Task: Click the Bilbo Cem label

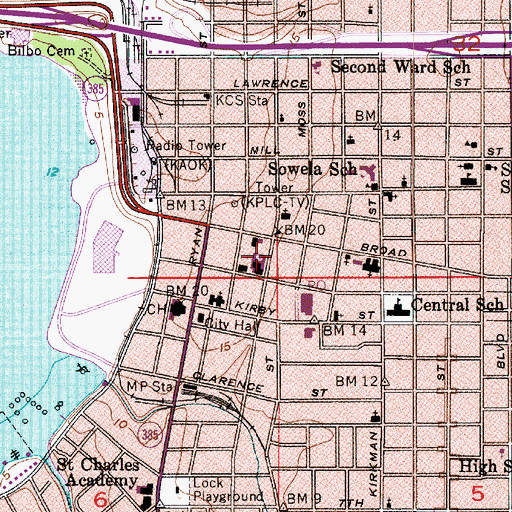Action: [x=41, y=51]
